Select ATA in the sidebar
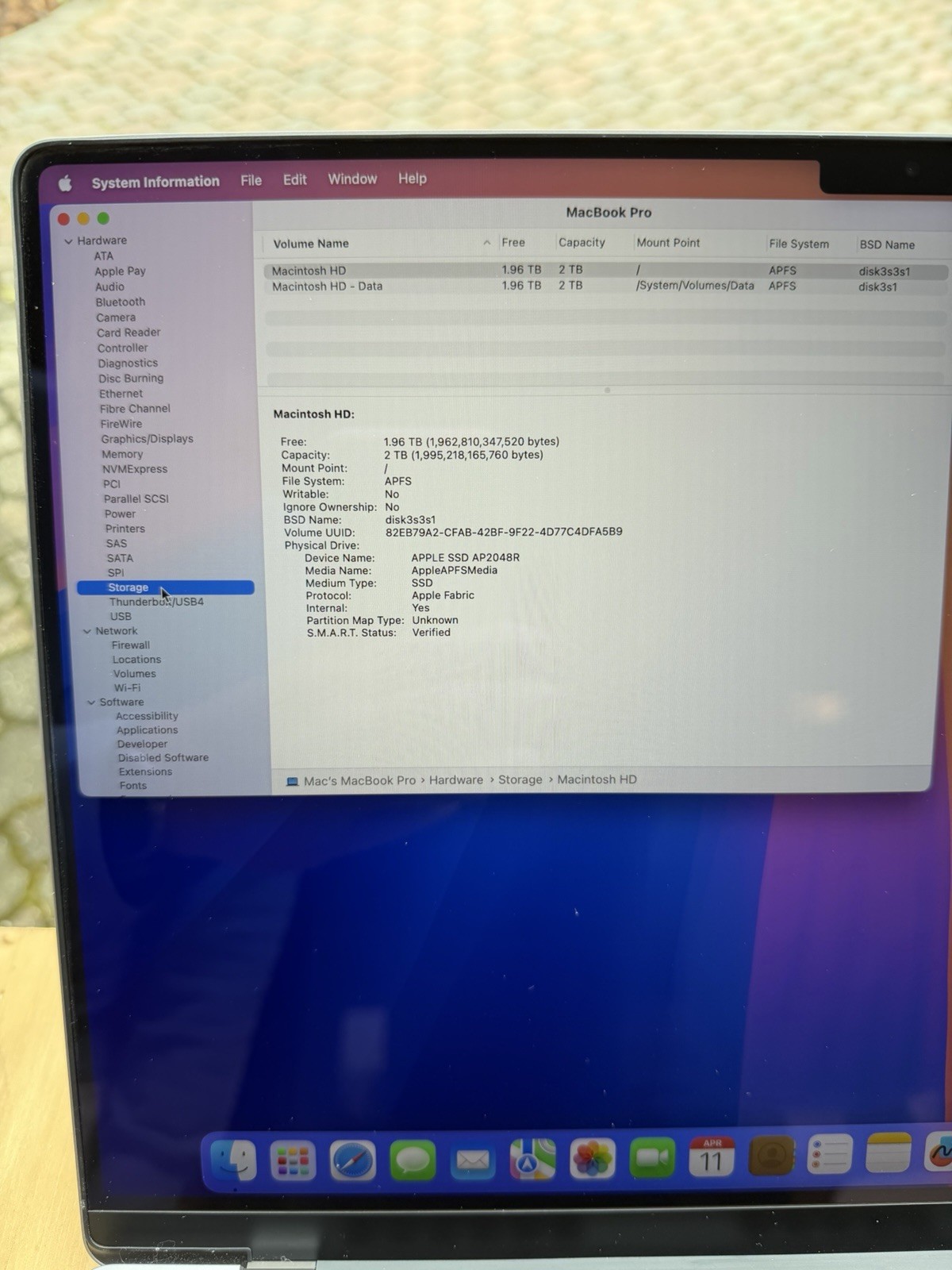 pyautogui.click(x=104, y=256)
